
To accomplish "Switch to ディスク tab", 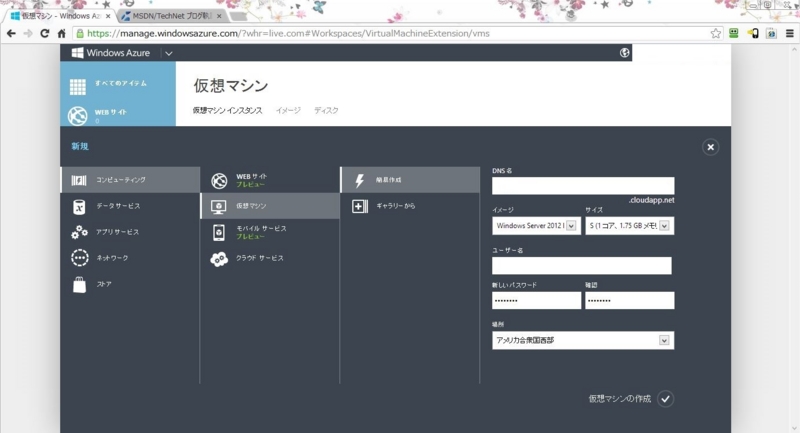I will point(326,110).
